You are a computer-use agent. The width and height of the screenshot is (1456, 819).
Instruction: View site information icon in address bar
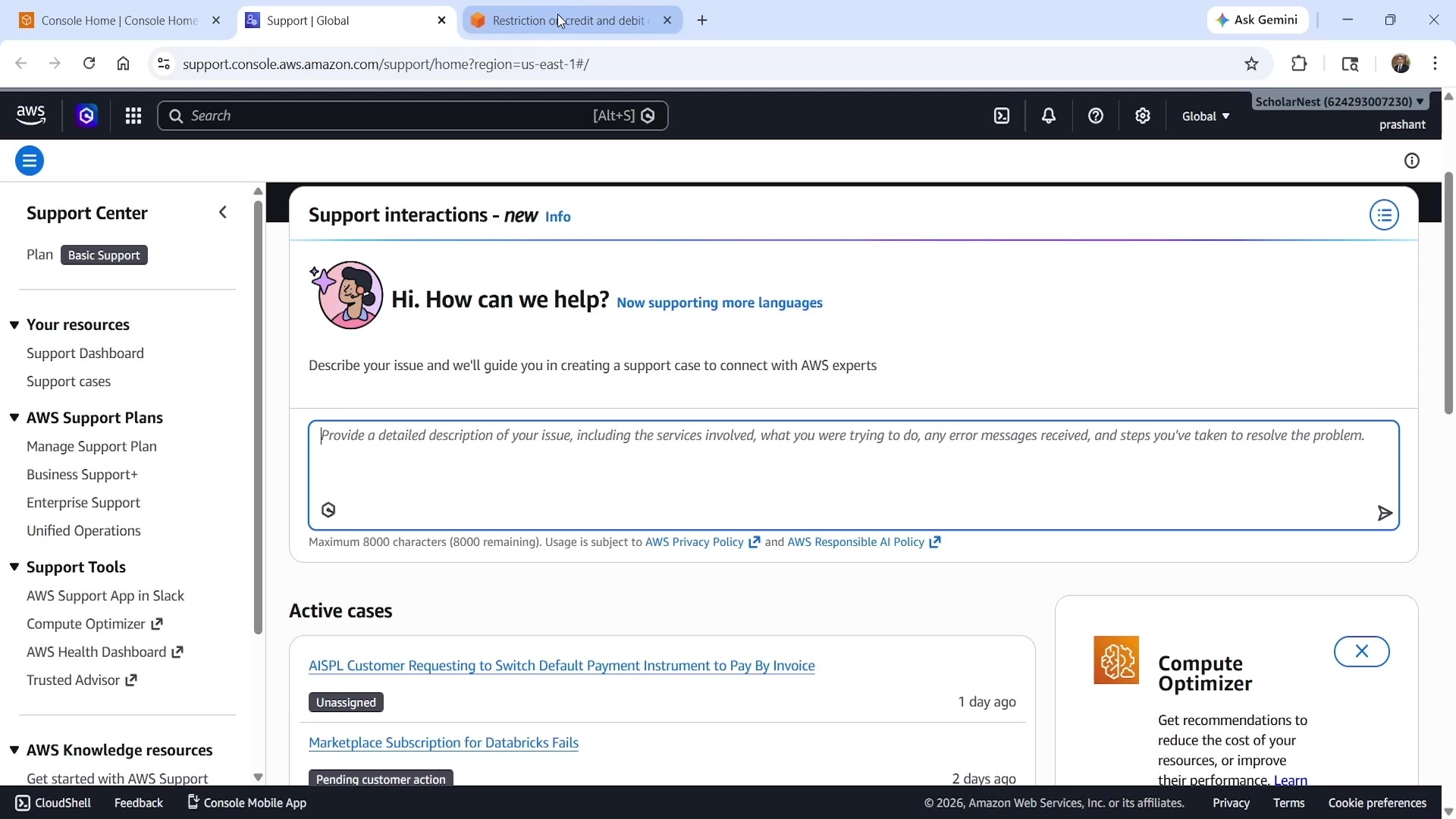(163, 64)
